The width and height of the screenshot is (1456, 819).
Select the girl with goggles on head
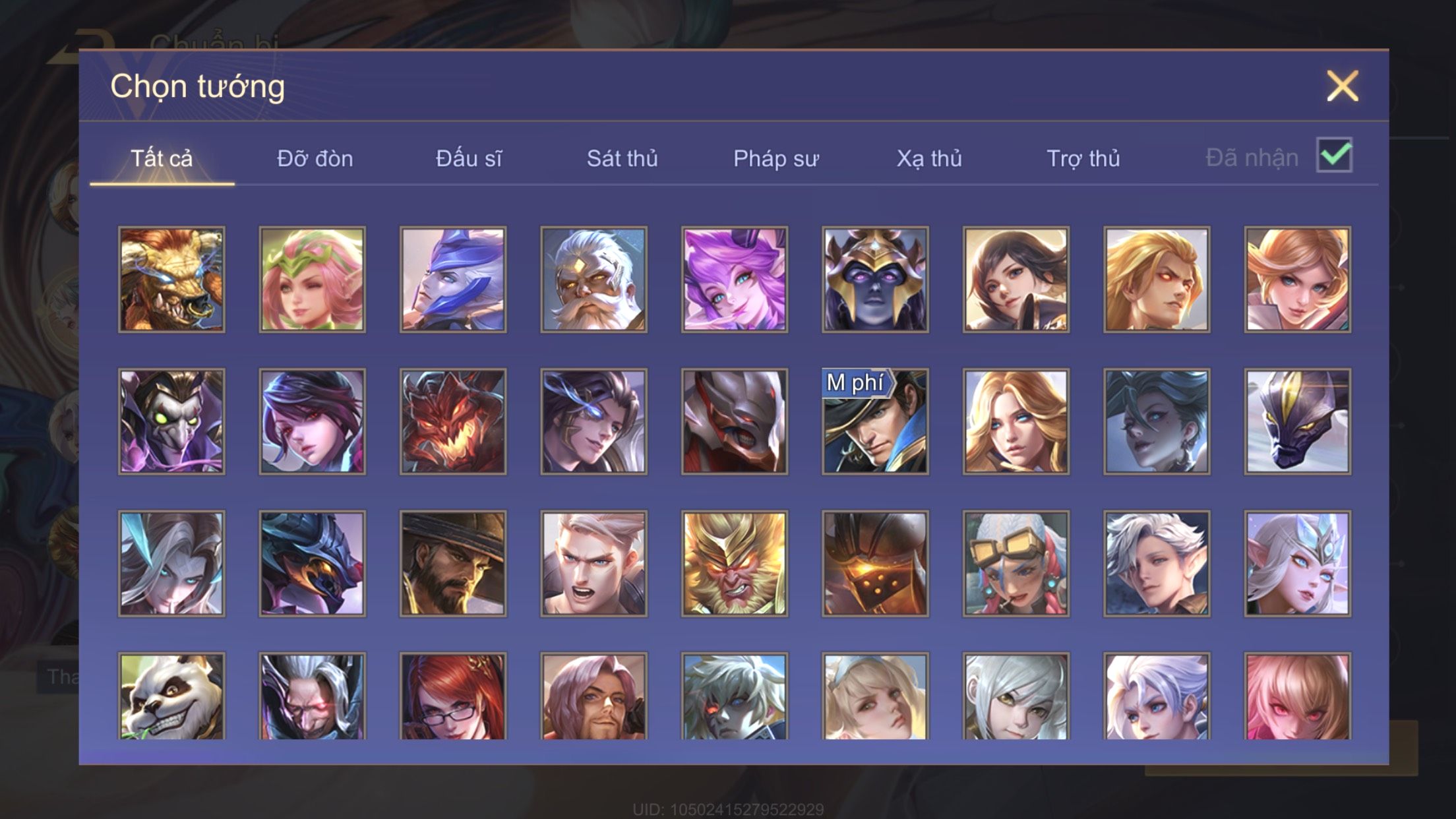(x=1016, y=564)
